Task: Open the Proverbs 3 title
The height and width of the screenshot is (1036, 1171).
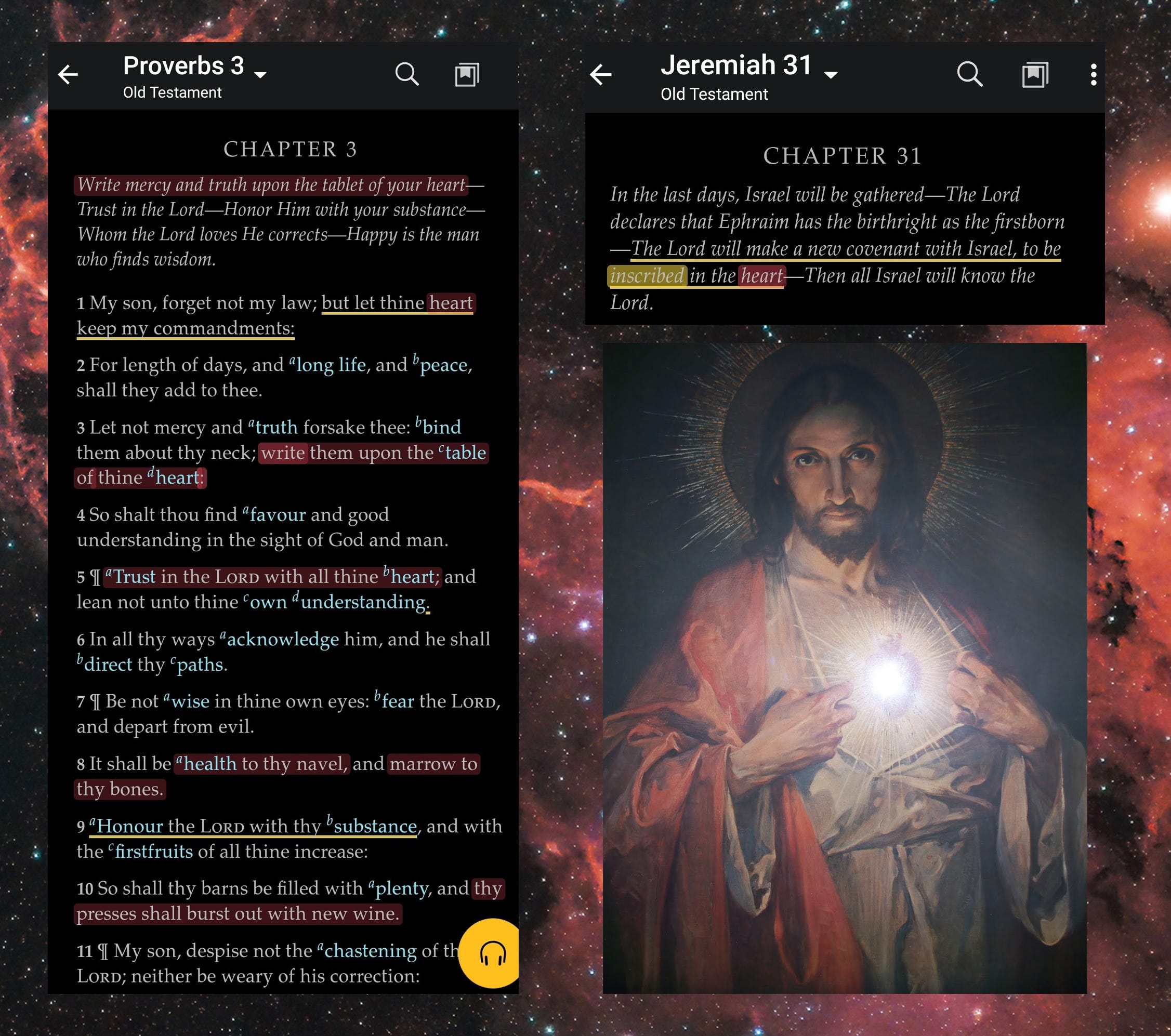Action: point(183,66)
